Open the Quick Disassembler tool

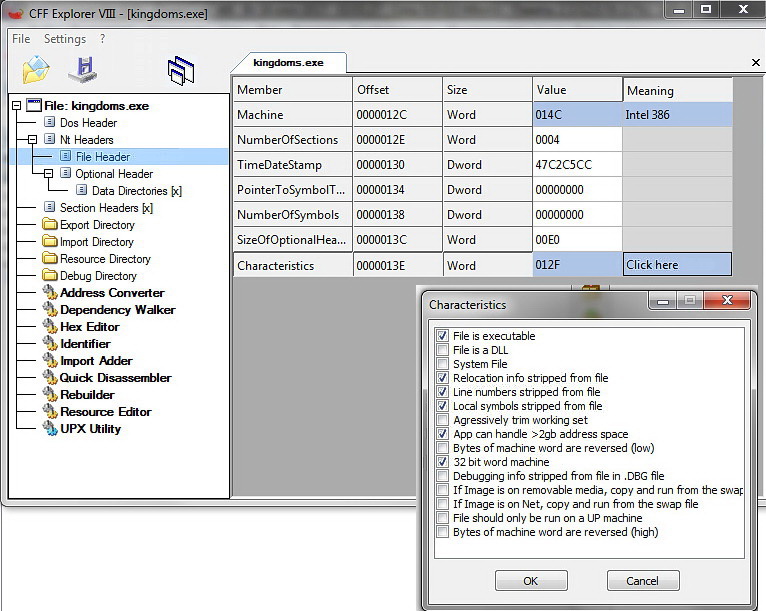[115, 378]
